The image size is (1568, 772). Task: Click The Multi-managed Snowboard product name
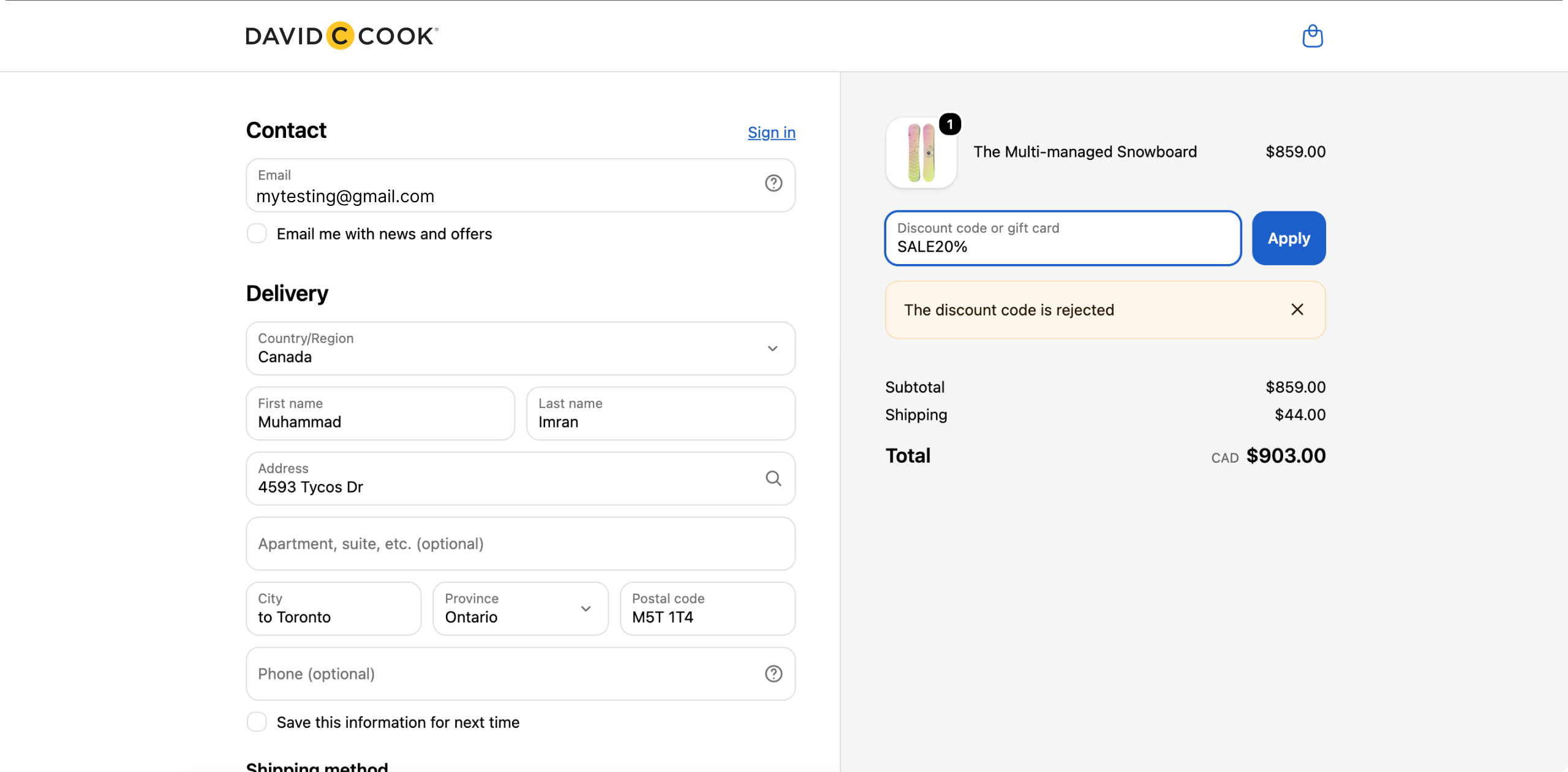point(1085,152)
